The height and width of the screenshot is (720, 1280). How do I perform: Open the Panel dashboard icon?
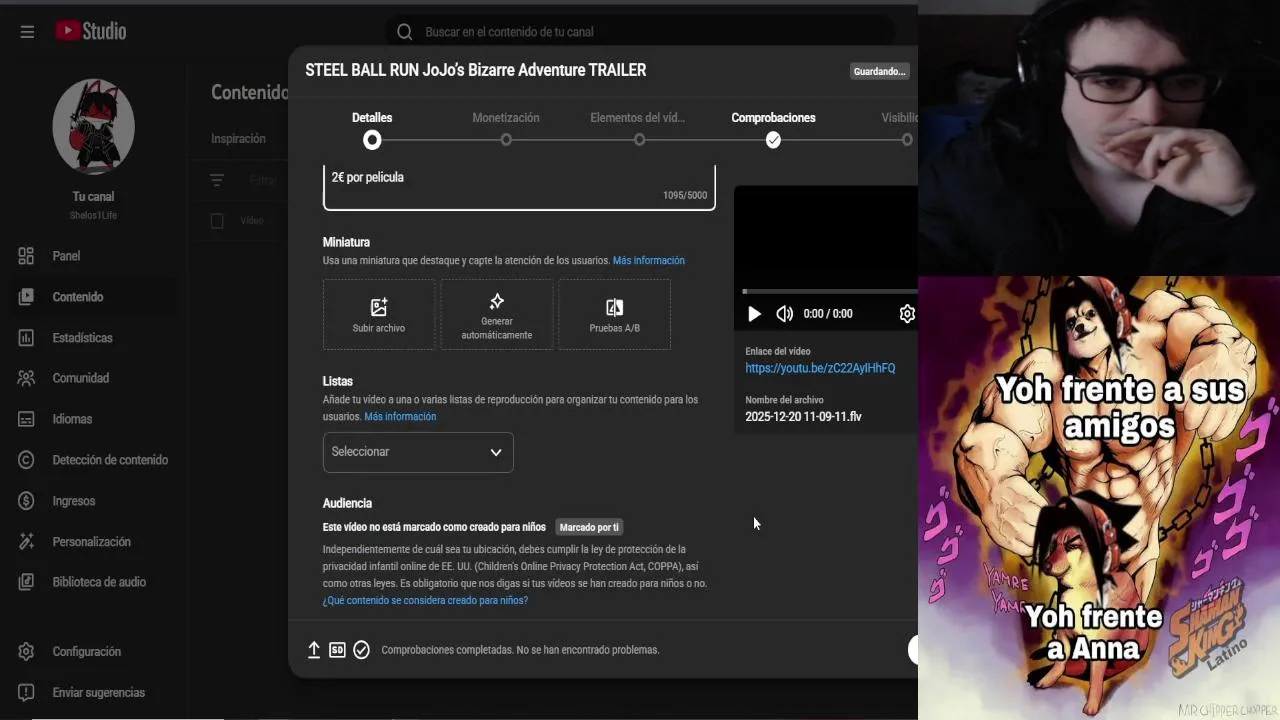[27, 256]
